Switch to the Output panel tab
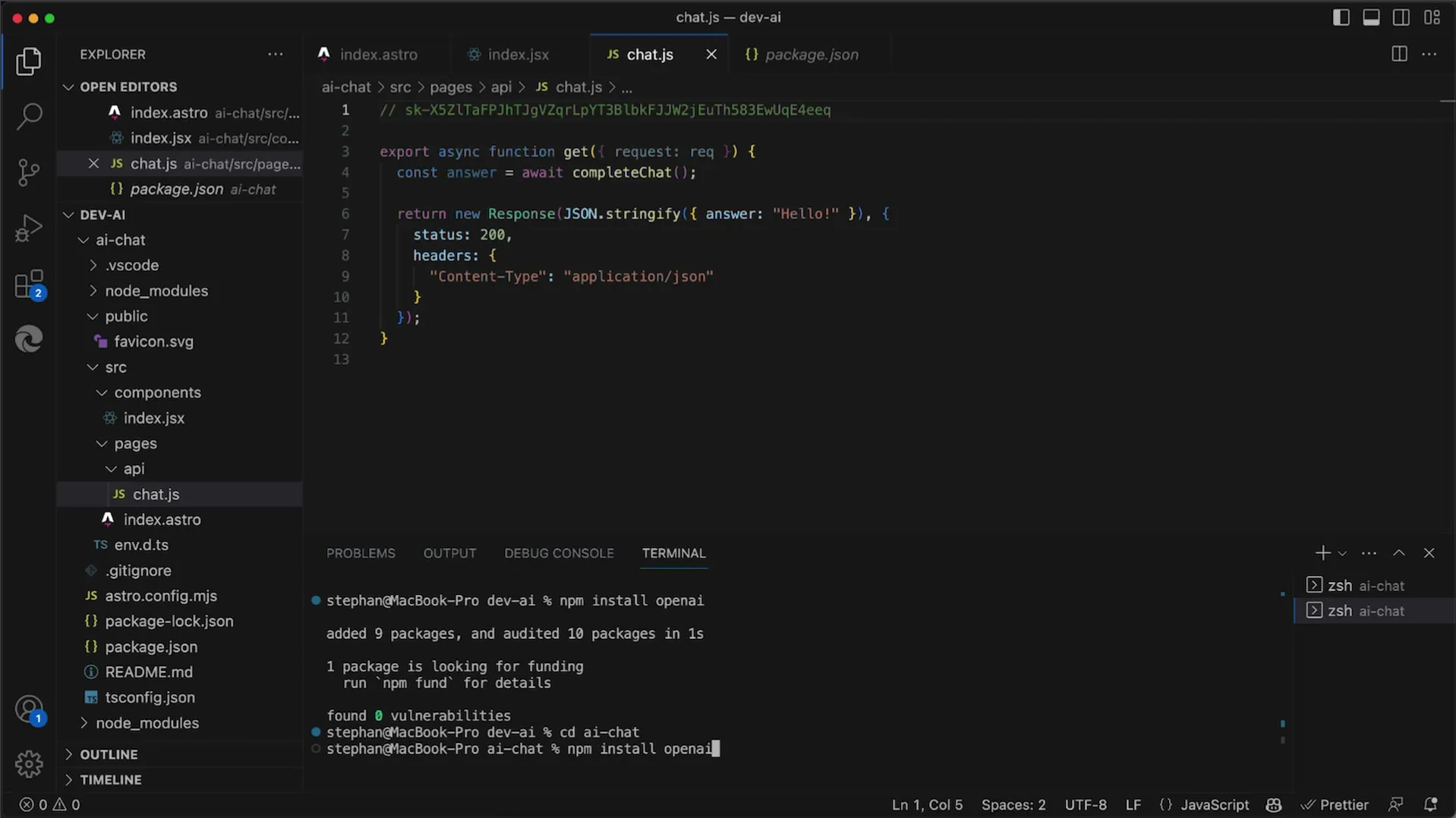This screenshot has height=818, width=1456. click(x=449, y=553)
